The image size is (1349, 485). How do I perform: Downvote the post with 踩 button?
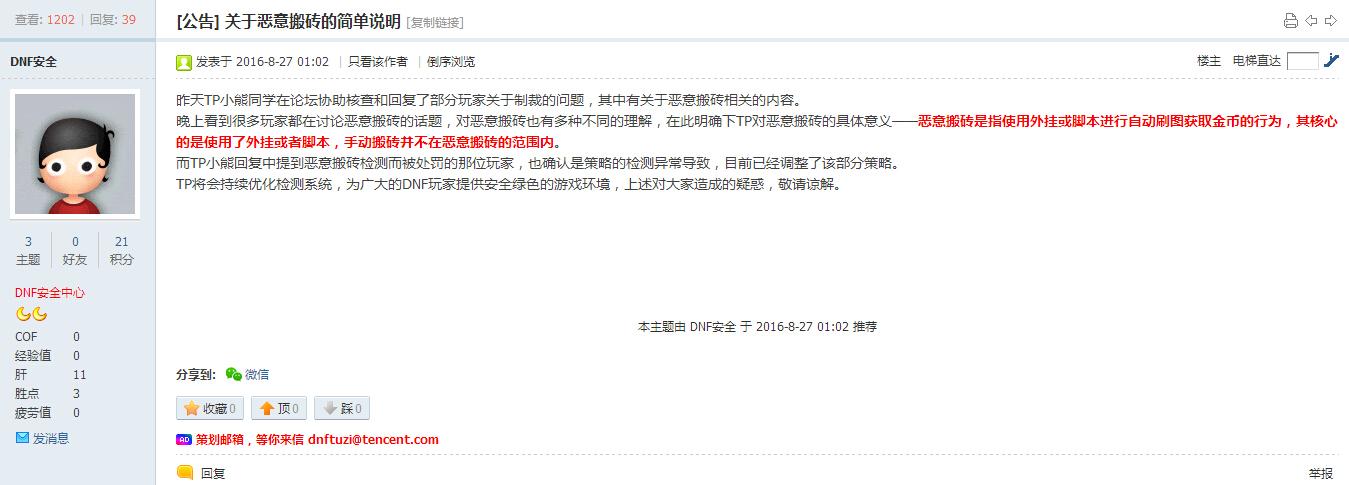[x=342, y=408]
